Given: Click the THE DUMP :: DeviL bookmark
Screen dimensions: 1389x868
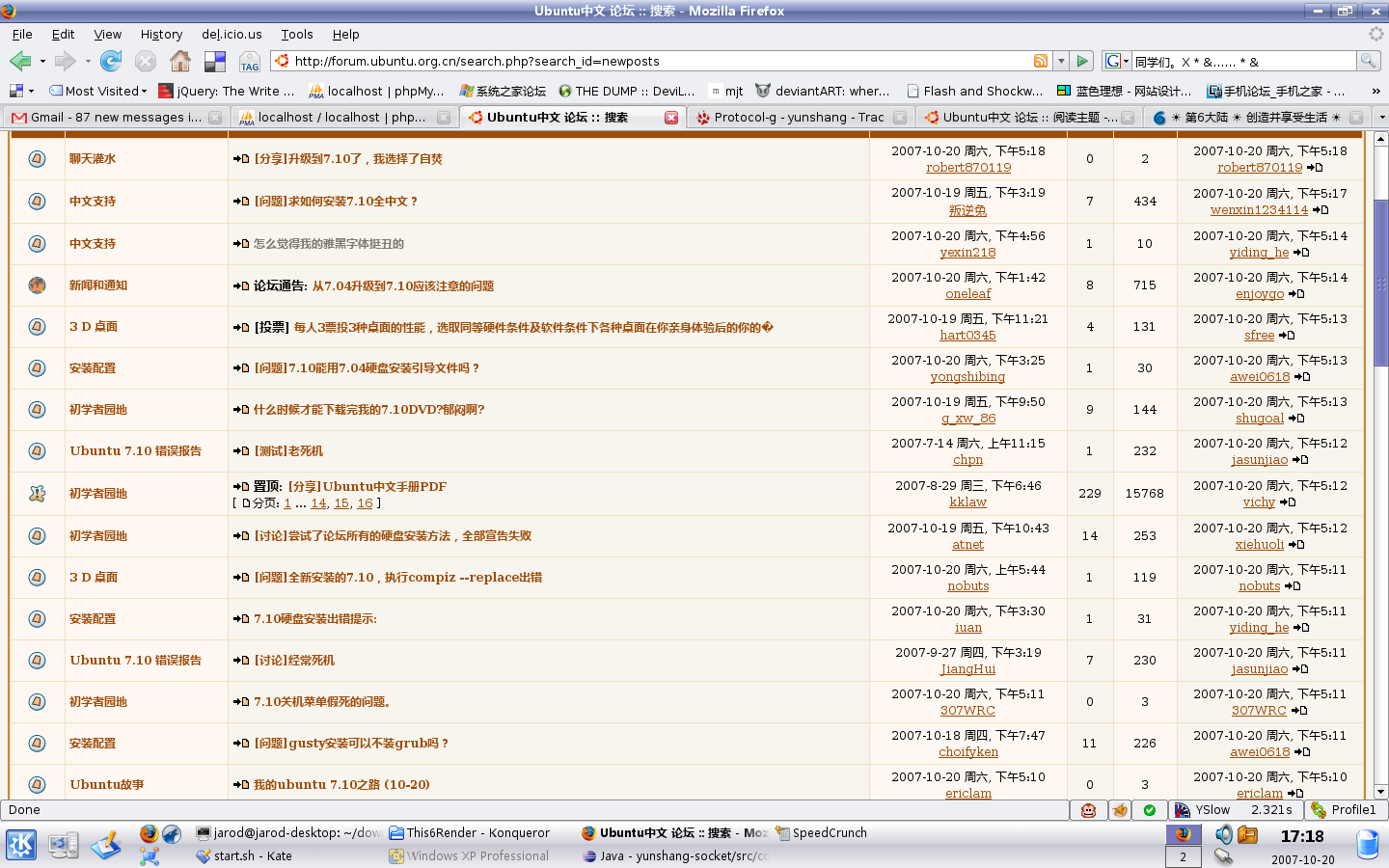Looking at the screenshot, I should click(627, 91).
